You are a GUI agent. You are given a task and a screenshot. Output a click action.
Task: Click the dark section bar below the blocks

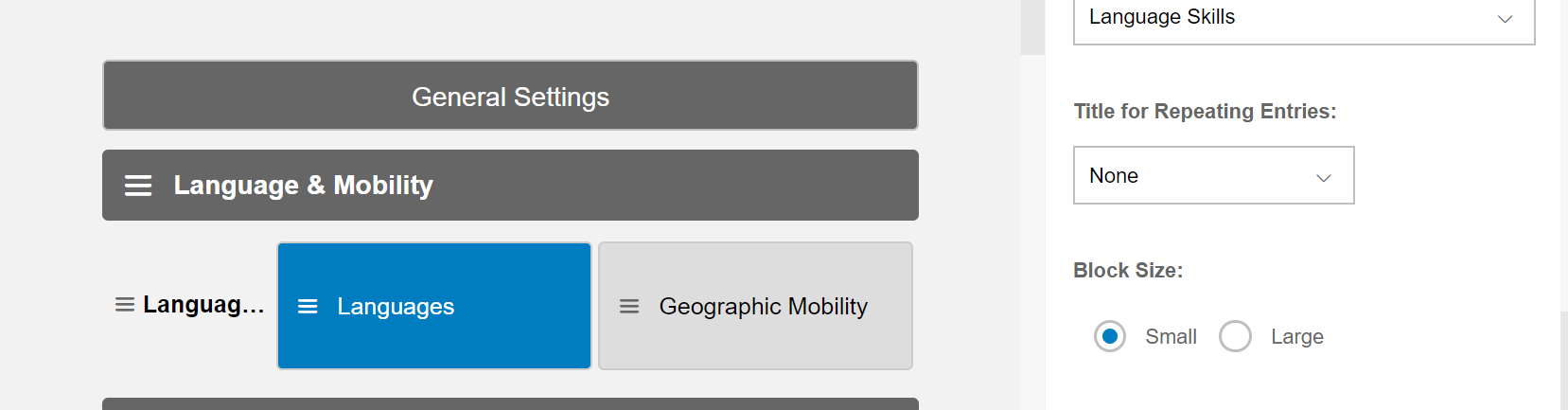pyautogui.click(x=510, y=404)
